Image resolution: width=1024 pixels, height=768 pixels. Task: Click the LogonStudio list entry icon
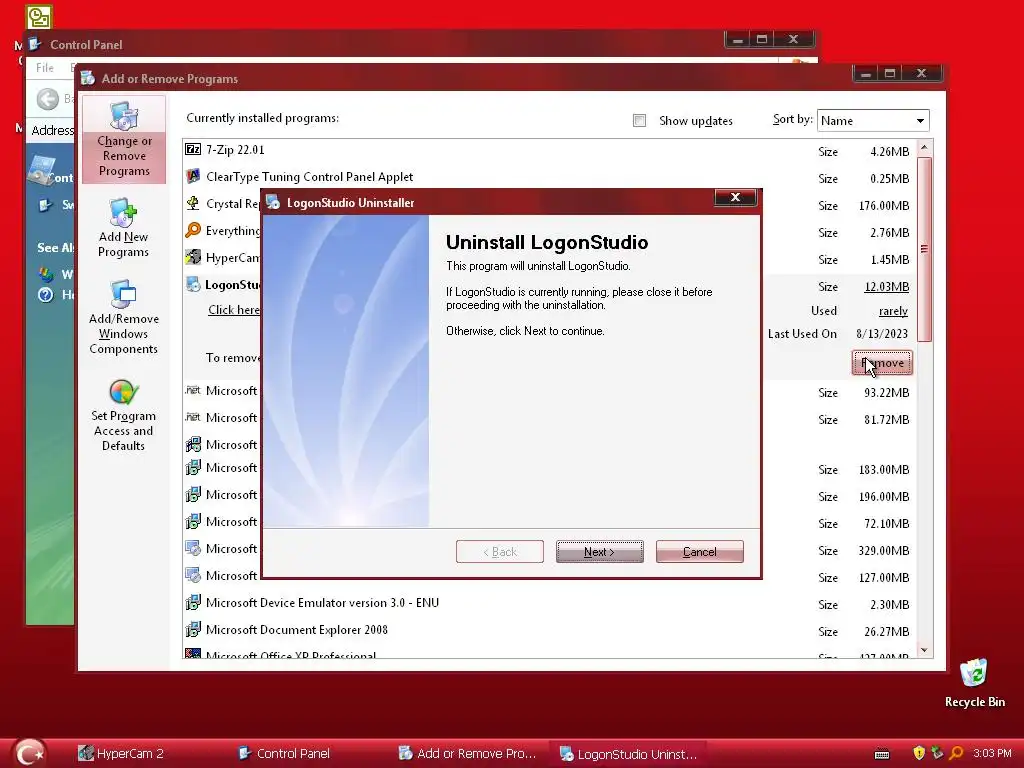tap(193, 284)
